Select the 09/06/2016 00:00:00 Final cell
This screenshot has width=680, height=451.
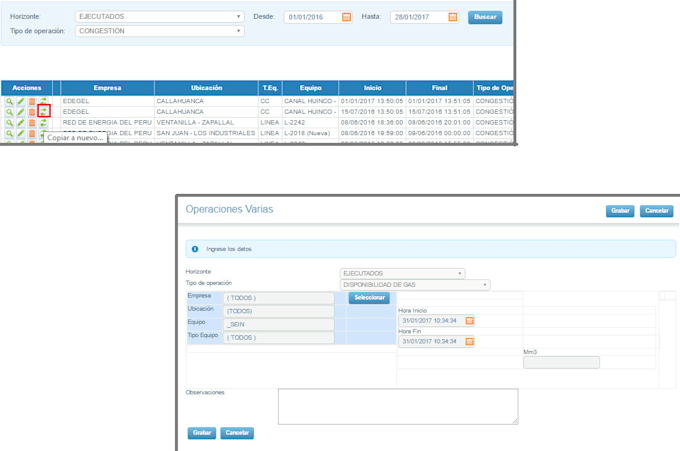coord(439,133)
